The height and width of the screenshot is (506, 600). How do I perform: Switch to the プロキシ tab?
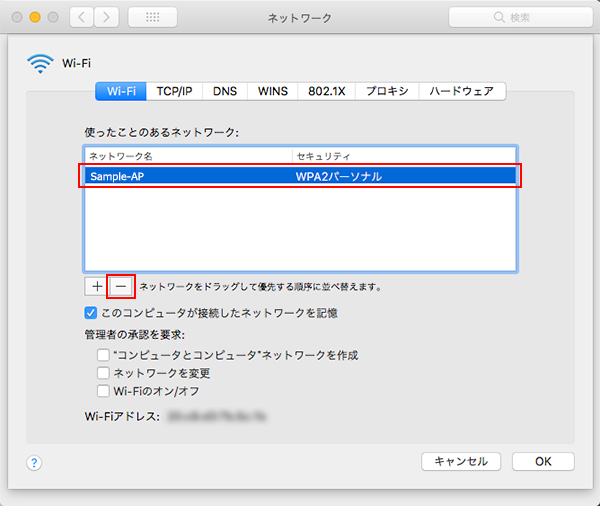(x=386, y=91)
